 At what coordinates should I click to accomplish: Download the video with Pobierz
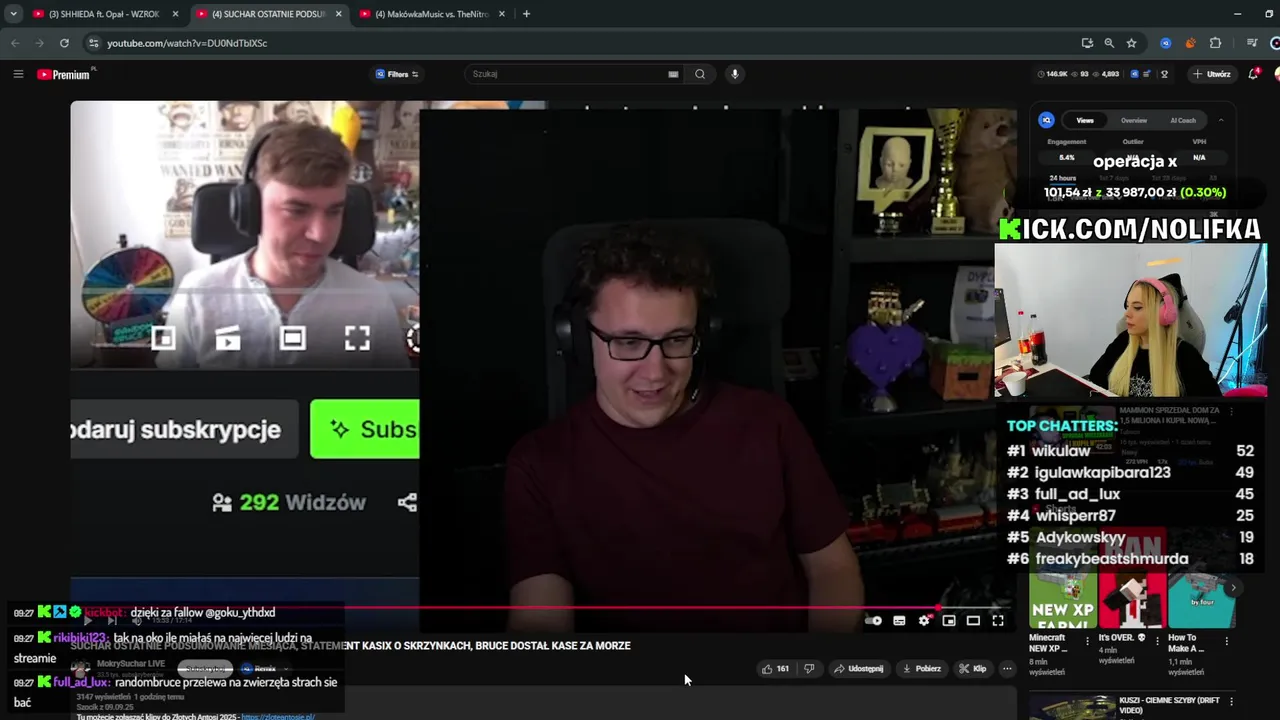[922, 668]
